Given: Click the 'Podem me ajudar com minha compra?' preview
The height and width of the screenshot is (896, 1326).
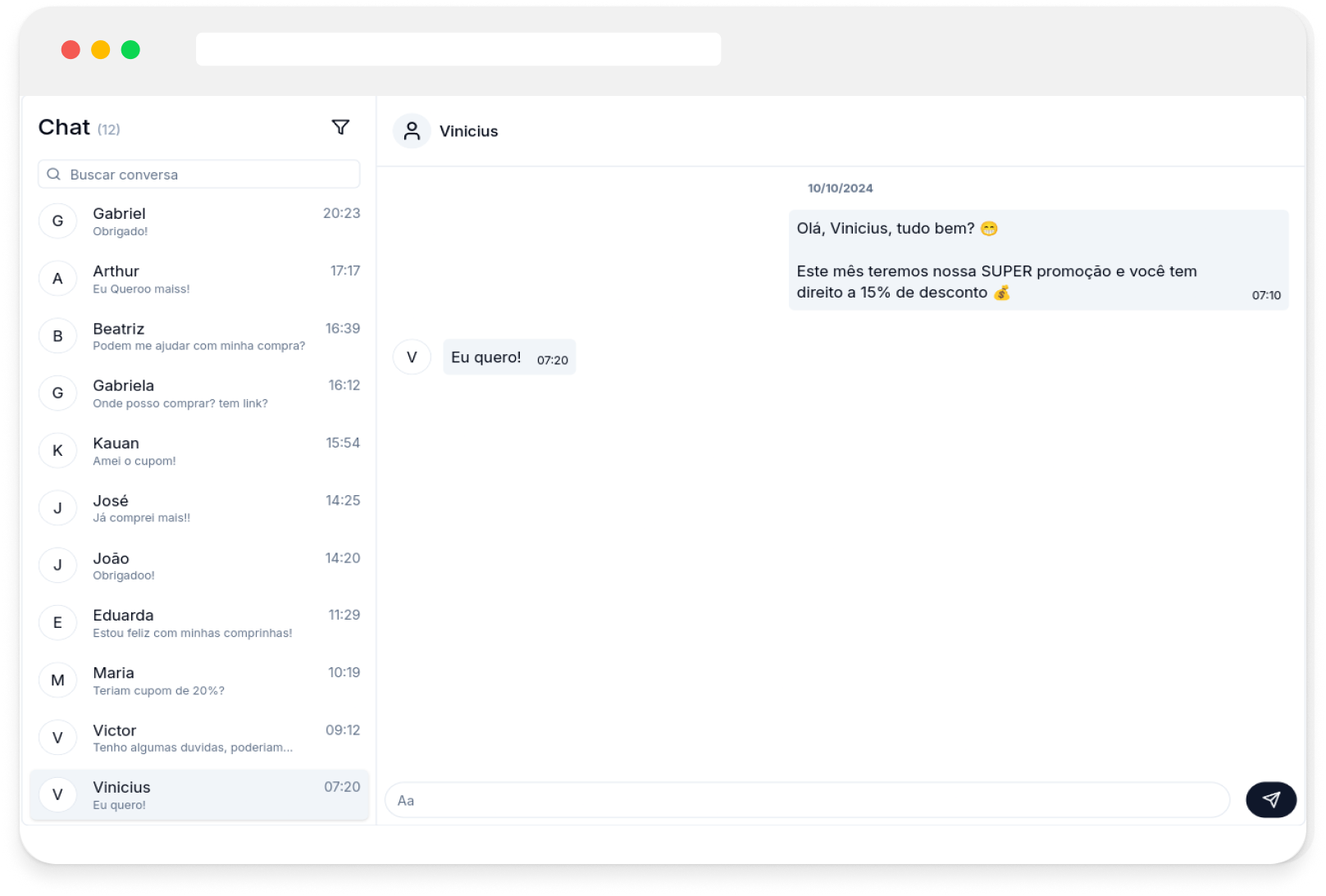Looking at the screenshot, I should 198,346.
